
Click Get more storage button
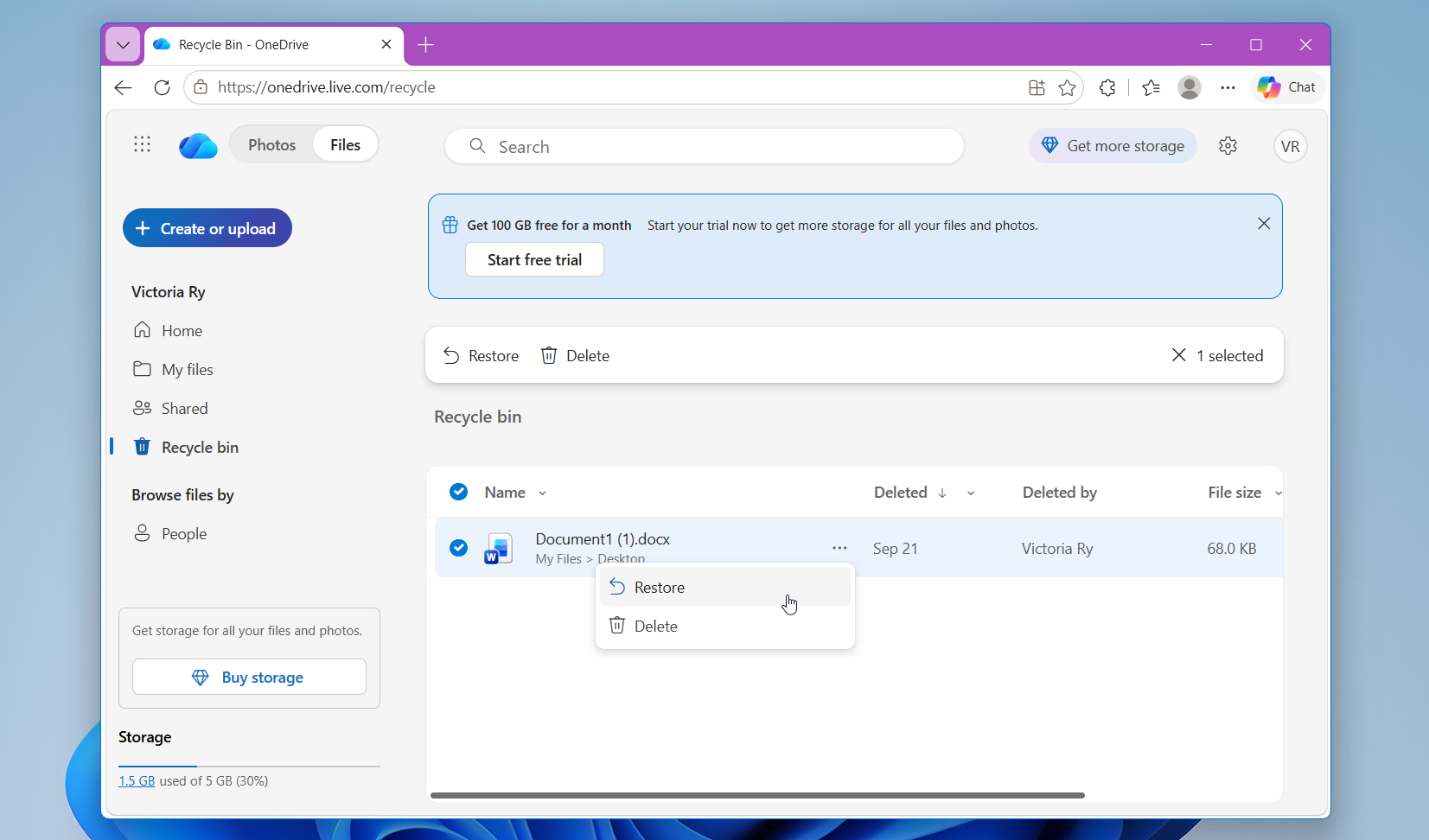[1113, 146]
